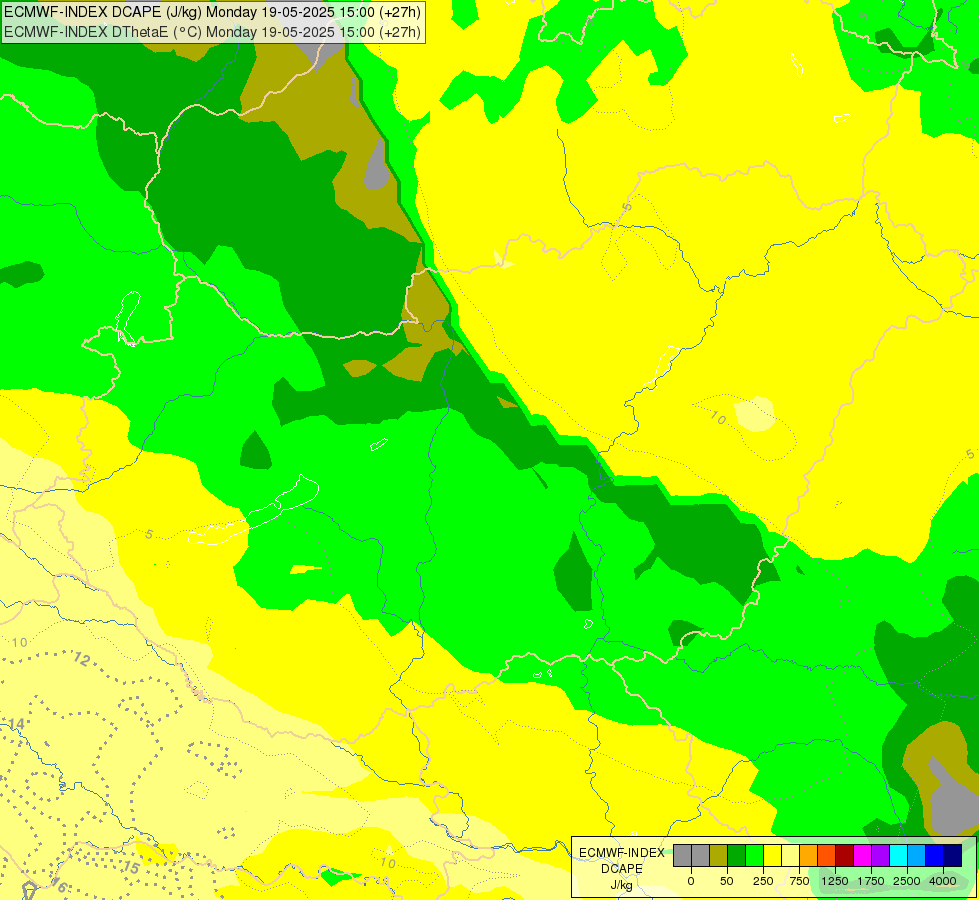Click the cyan legend swatch before 2500
This screenshot has height=900, width=979.
point(898,856)
